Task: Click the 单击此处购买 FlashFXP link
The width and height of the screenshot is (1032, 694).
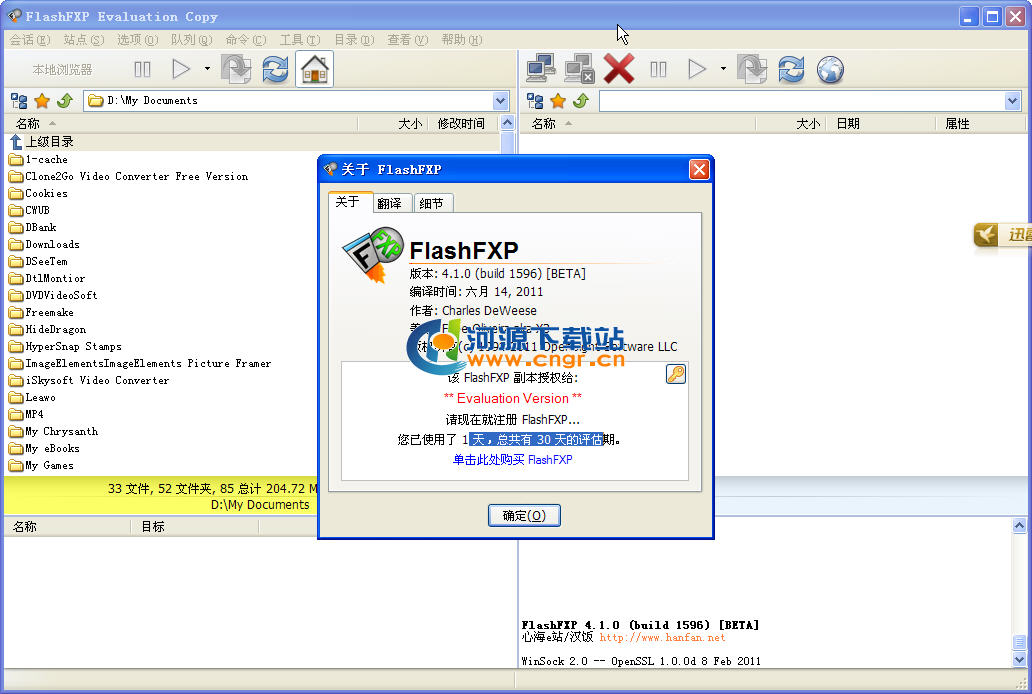Action: tap(512, 460)
